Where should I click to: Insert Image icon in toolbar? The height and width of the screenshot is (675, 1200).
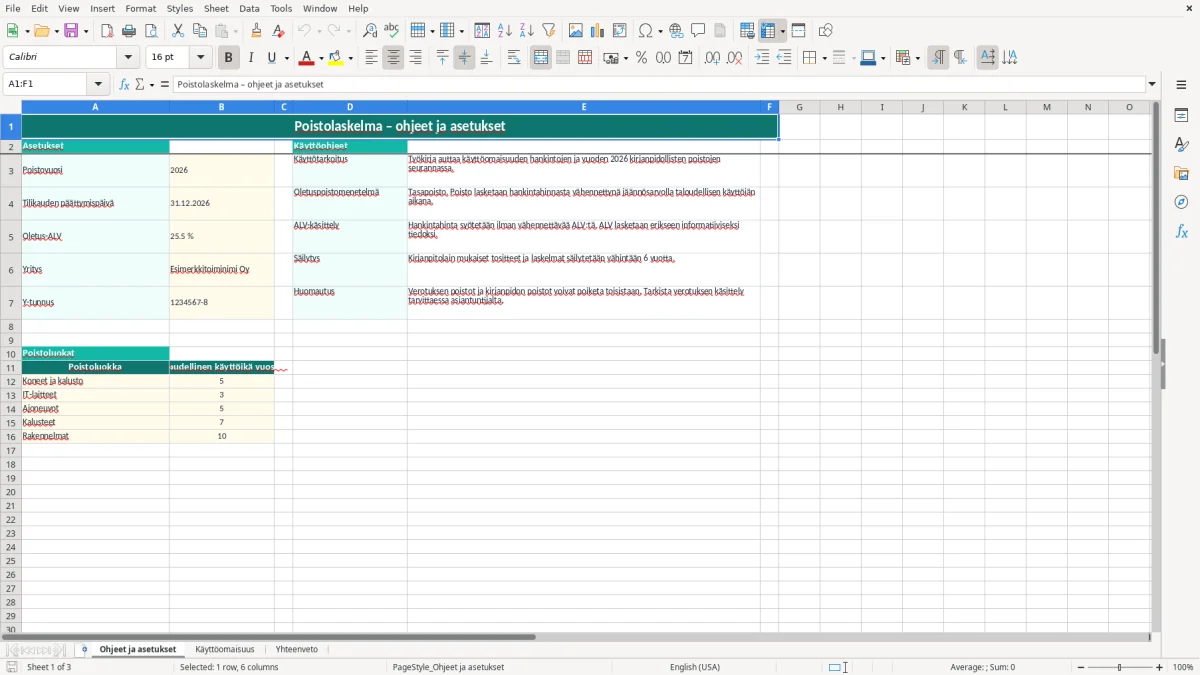coord(576,31)
